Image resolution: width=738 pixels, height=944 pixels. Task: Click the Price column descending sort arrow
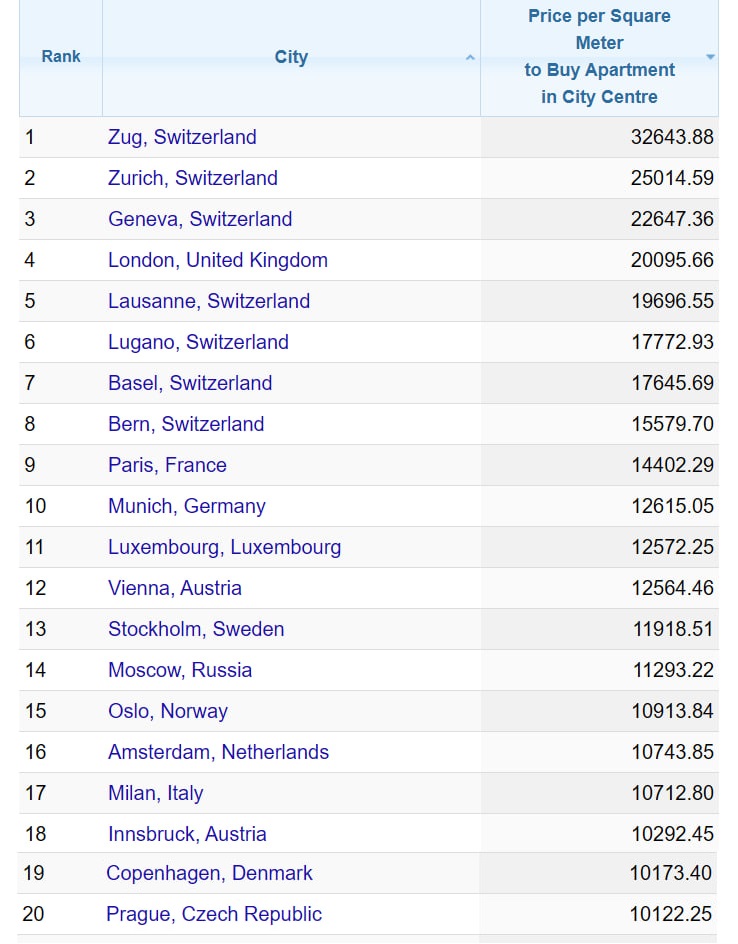click(710, 57)
